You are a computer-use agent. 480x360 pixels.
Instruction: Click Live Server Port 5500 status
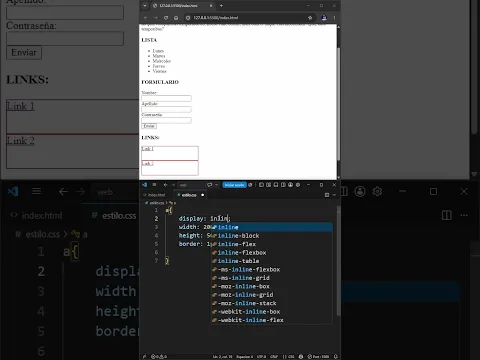[x=319, y=356]
